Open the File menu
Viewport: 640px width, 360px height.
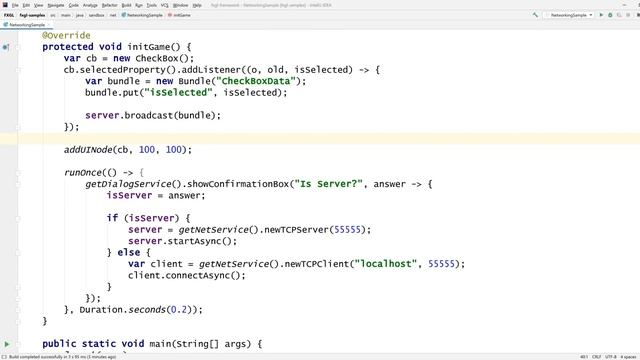tap(15, 5)
